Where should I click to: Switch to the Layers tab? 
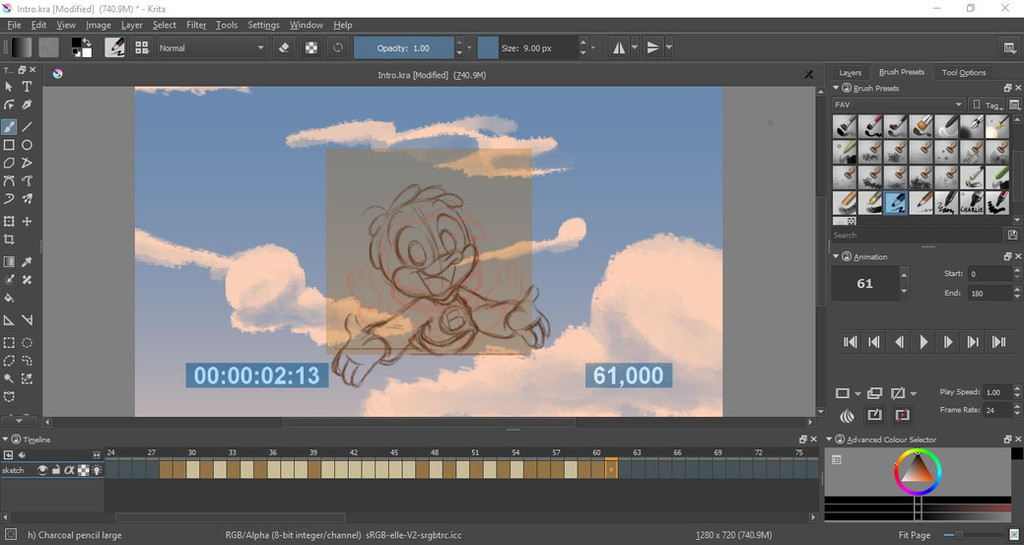(850, 72)
